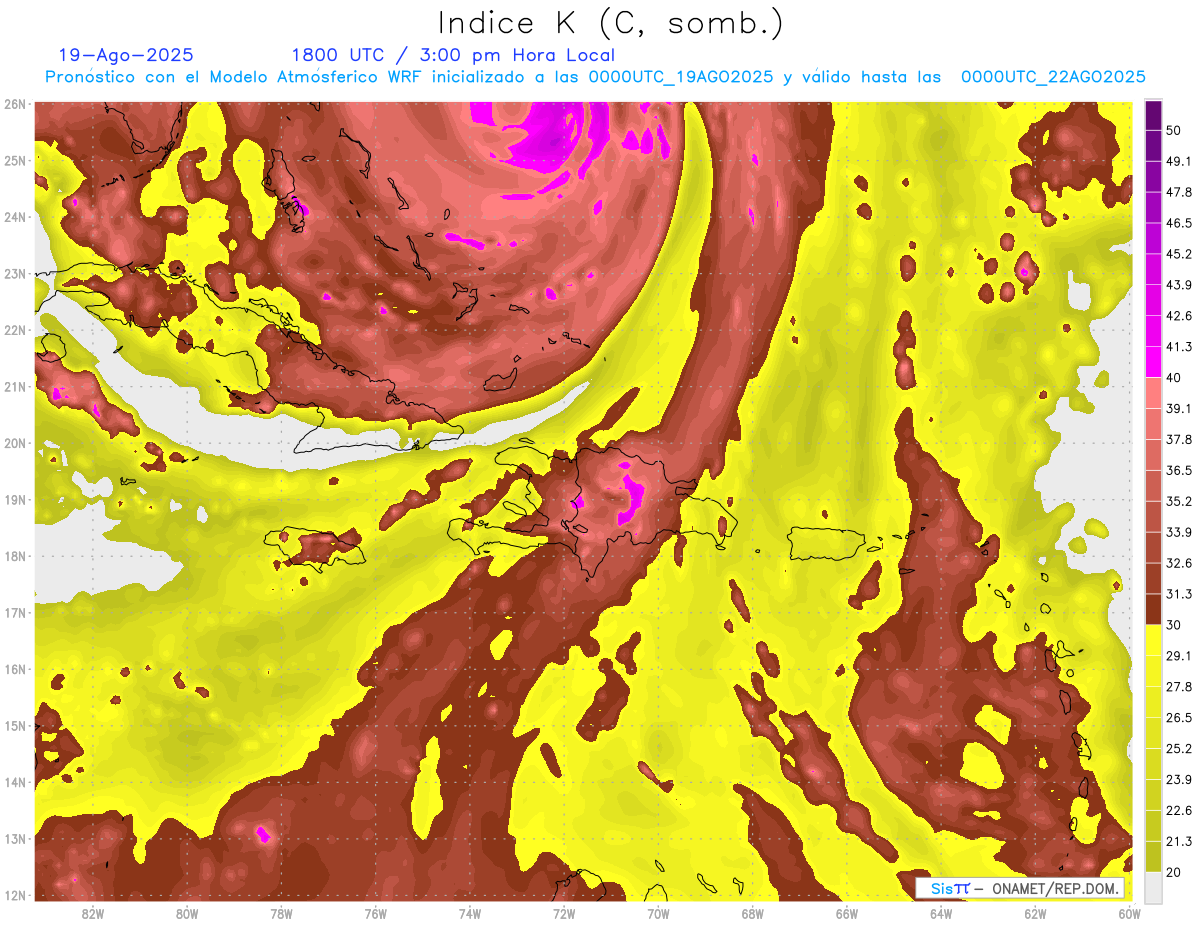1200x927 pixels.
Task: Click the latitude label "18N"
Action: point(15,556)
